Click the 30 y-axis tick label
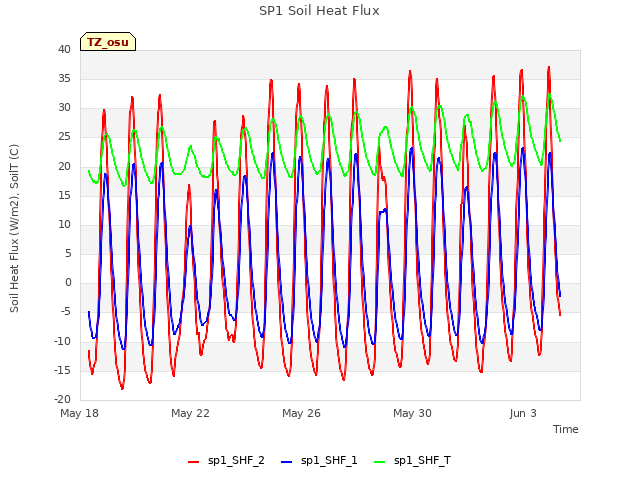 64,108
